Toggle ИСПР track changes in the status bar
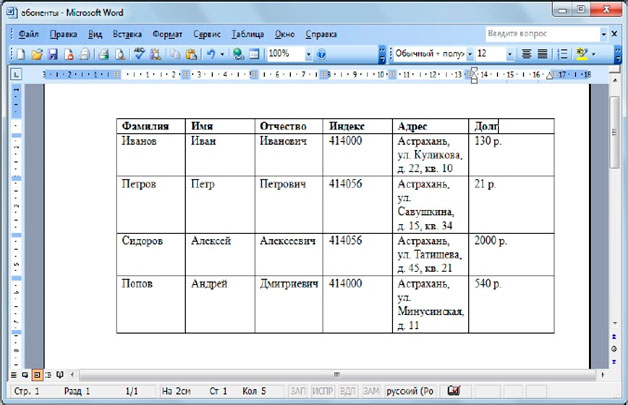The height and width of the screenshot is (405, 628). 322,391
